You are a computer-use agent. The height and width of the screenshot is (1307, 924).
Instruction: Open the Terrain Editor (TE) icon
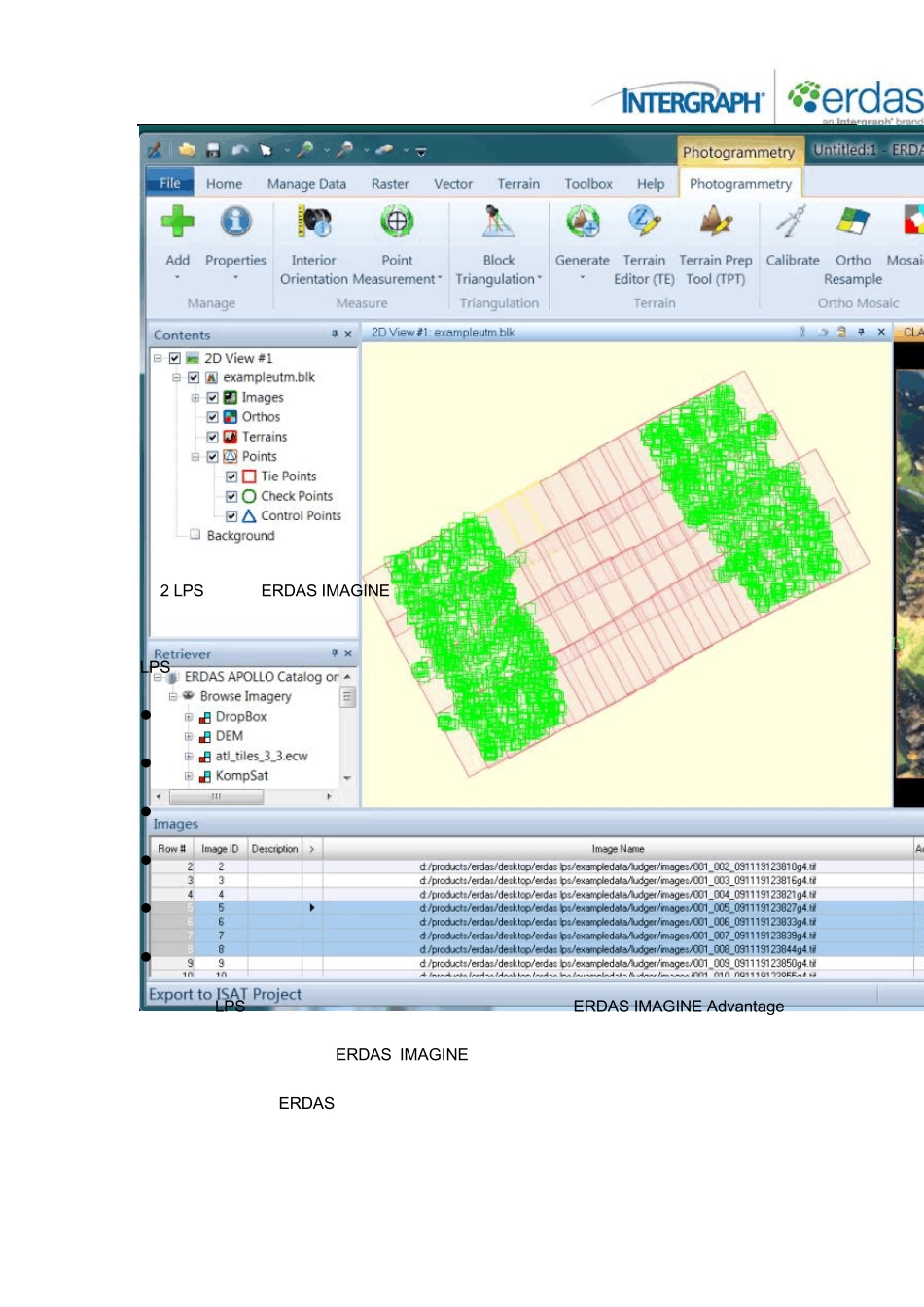(x=644, y=222)
